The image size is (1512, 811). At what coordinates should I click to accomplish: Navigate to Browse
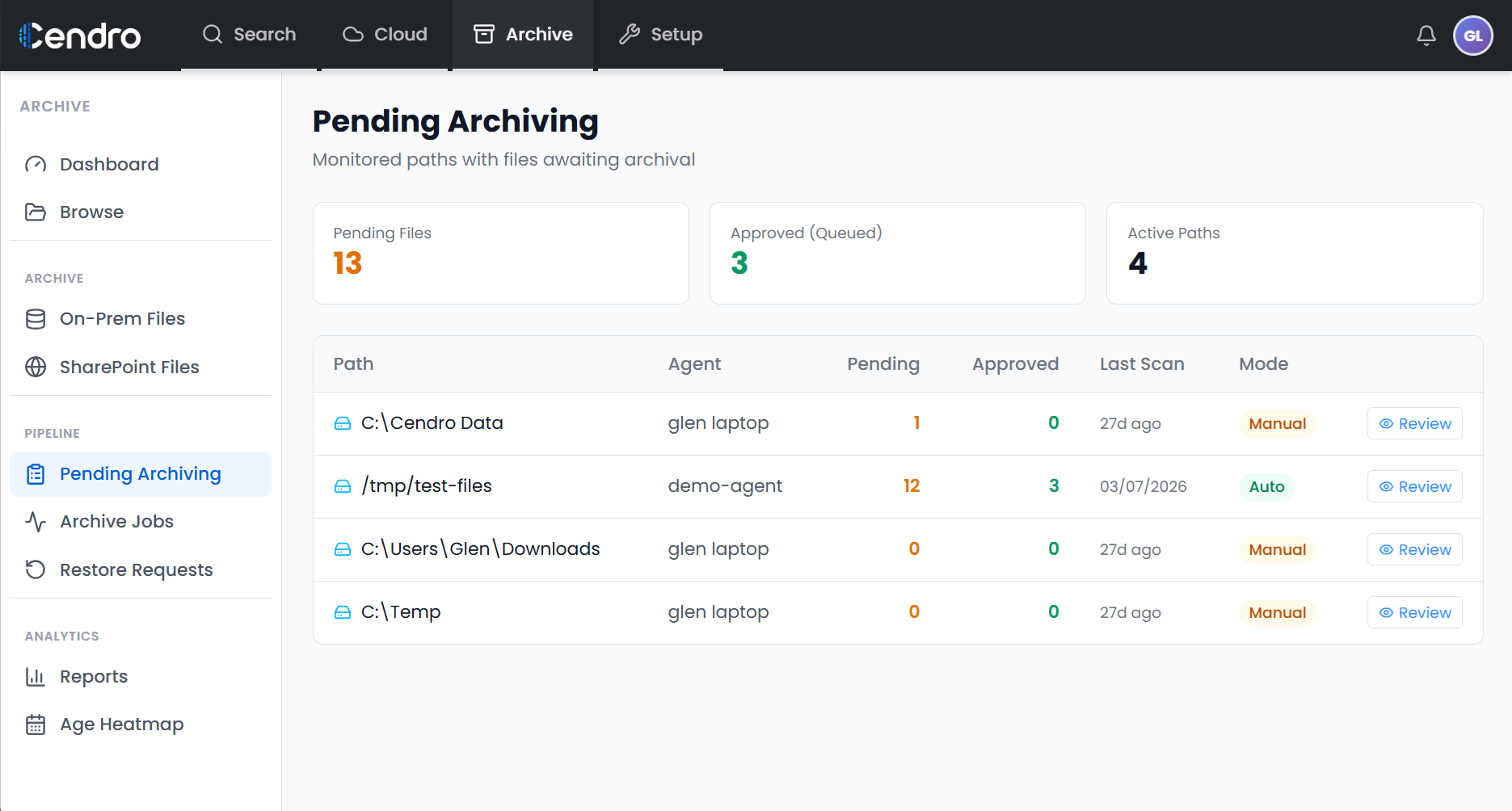point(141,212)
